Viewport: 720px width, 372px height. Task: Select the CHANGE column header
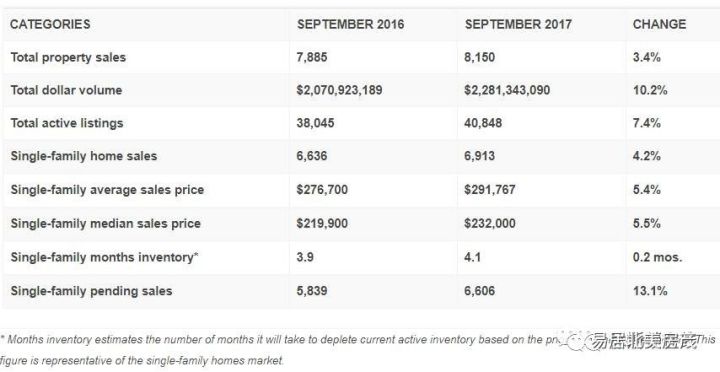659,24
